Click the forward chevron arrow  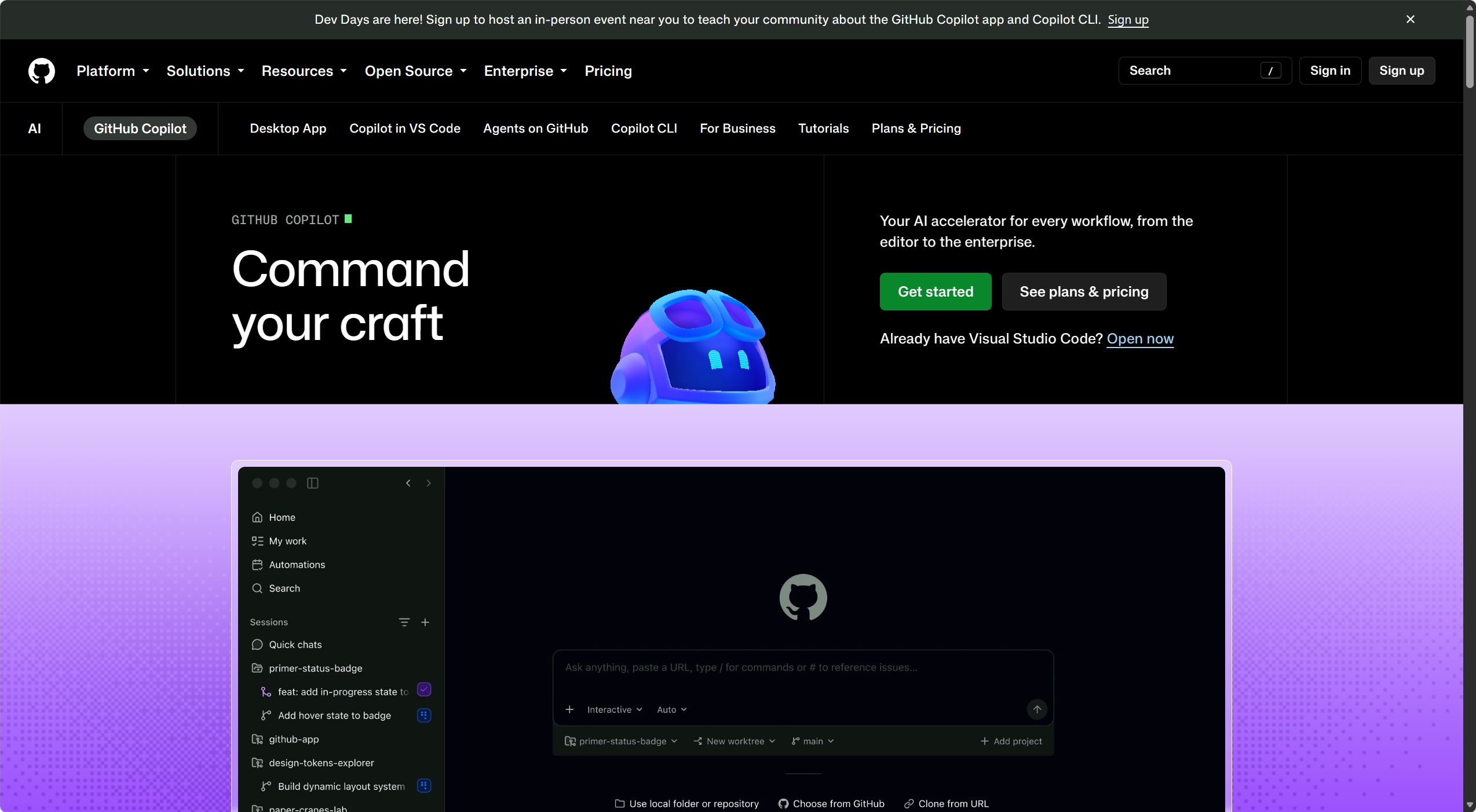point(429,483)
